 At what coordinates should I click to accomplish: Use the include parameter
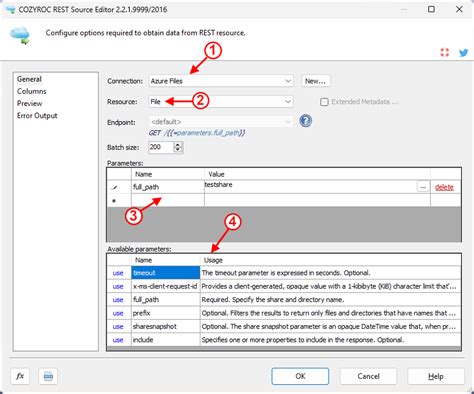click(x=118, y=340)
